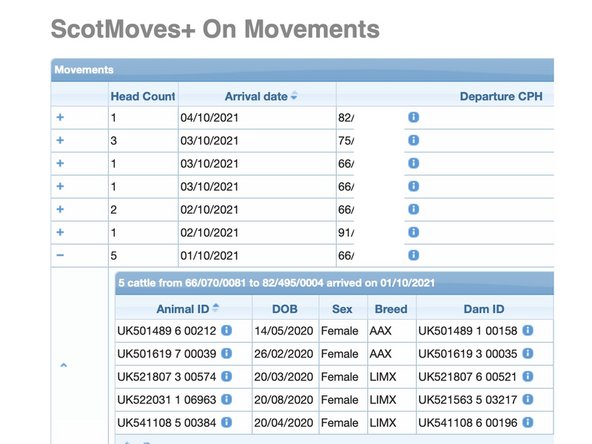
Task: Select dam ID UK521563 5 03217
Action: (x=467, y=400)
